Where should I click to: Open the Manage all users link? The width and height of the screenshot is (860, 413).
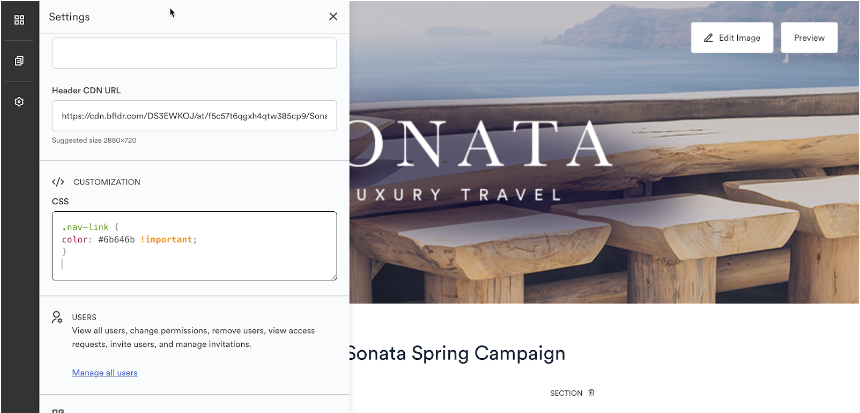105,373
